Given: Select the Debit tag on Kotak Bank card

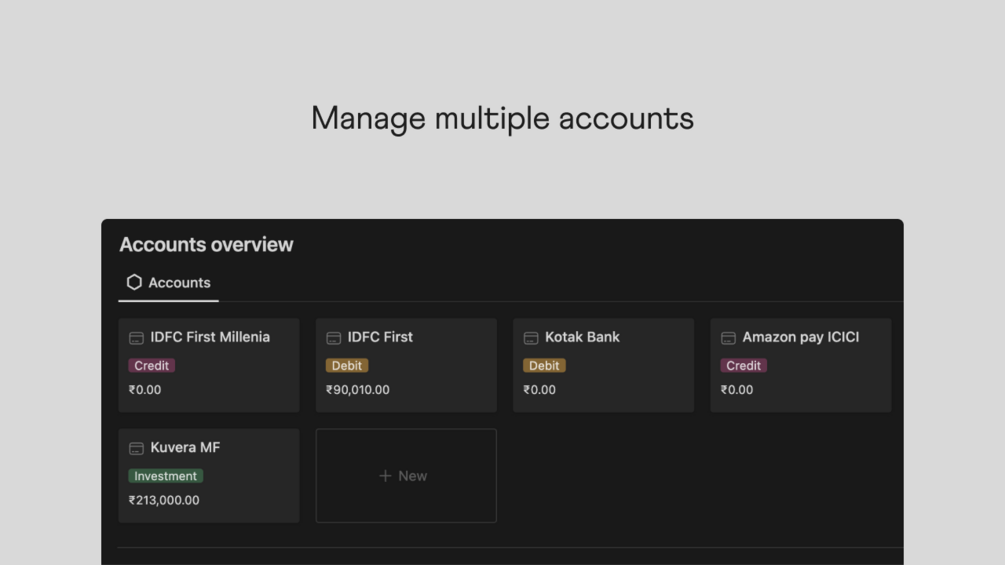Looking at the screenshot, I should pos(544,365).
